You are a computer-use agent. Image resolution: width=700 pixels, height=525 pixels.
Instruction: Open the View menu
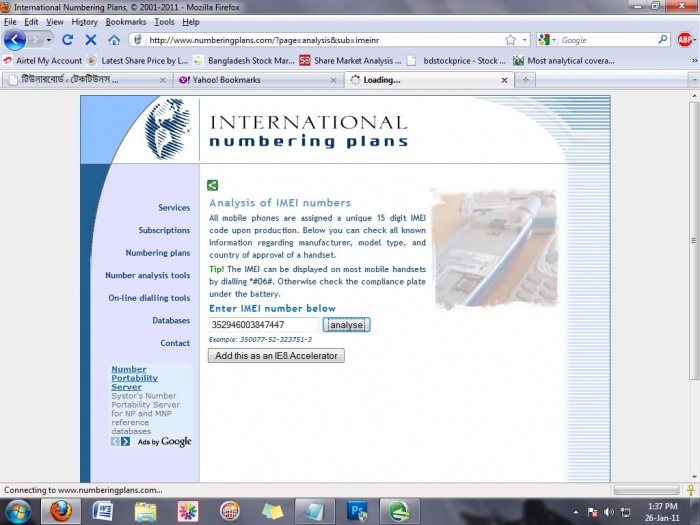point(54,22)
